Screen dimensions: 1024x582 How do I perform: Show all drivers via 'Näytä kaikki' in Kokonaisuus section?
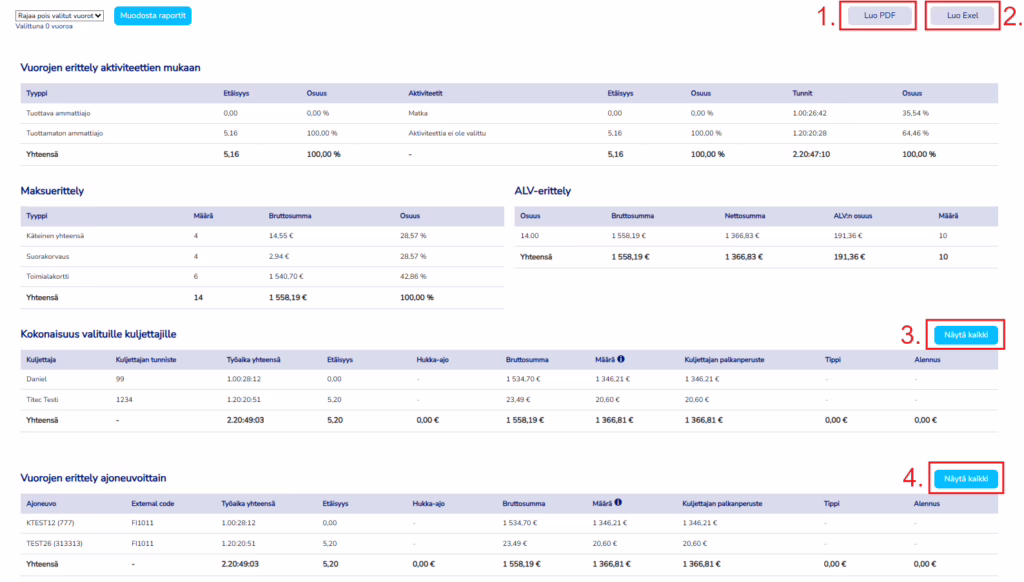coord(965,335)
